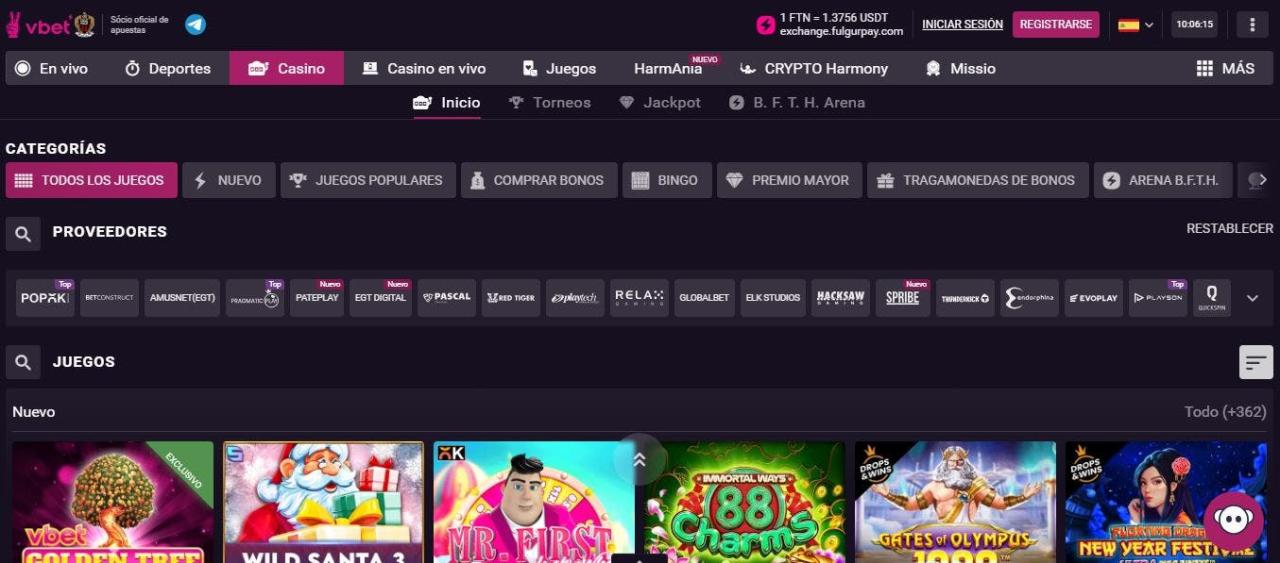Image resolution: width=1280 pixels, height=563 pixels.
Task: Open the En vivo section
Action: (x=52, y=68)
